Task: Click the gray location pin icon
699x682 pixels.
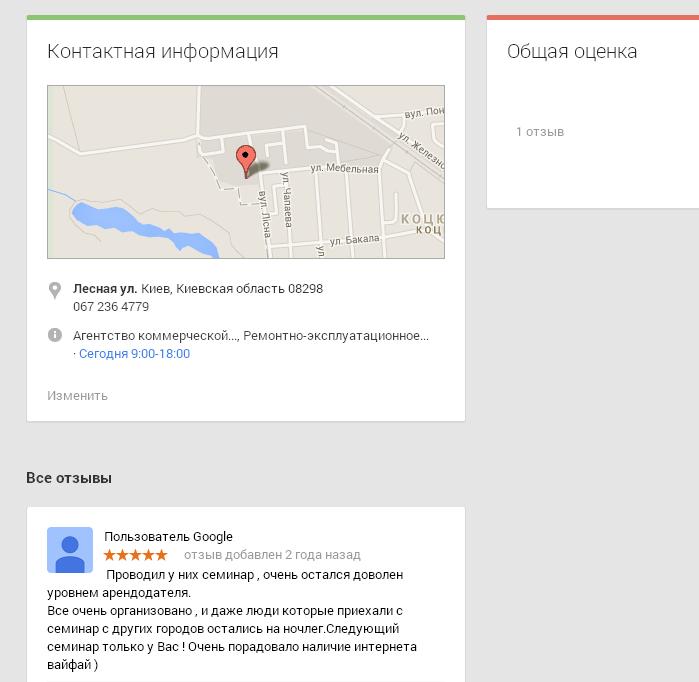Action: pyautogui.click(x=54, y=290)
